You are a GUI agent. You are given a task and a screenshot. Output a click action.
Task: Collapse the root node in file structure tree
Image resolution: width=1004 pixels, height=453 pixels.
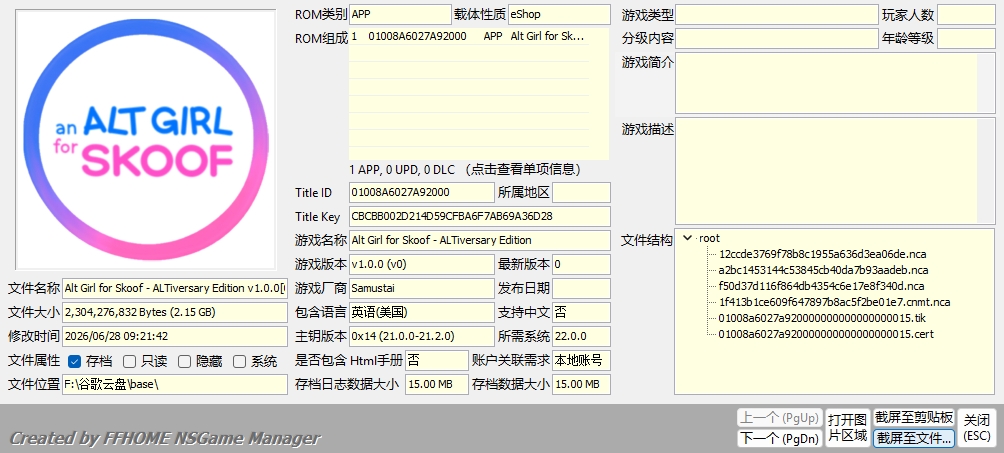(x=688, y=238)
